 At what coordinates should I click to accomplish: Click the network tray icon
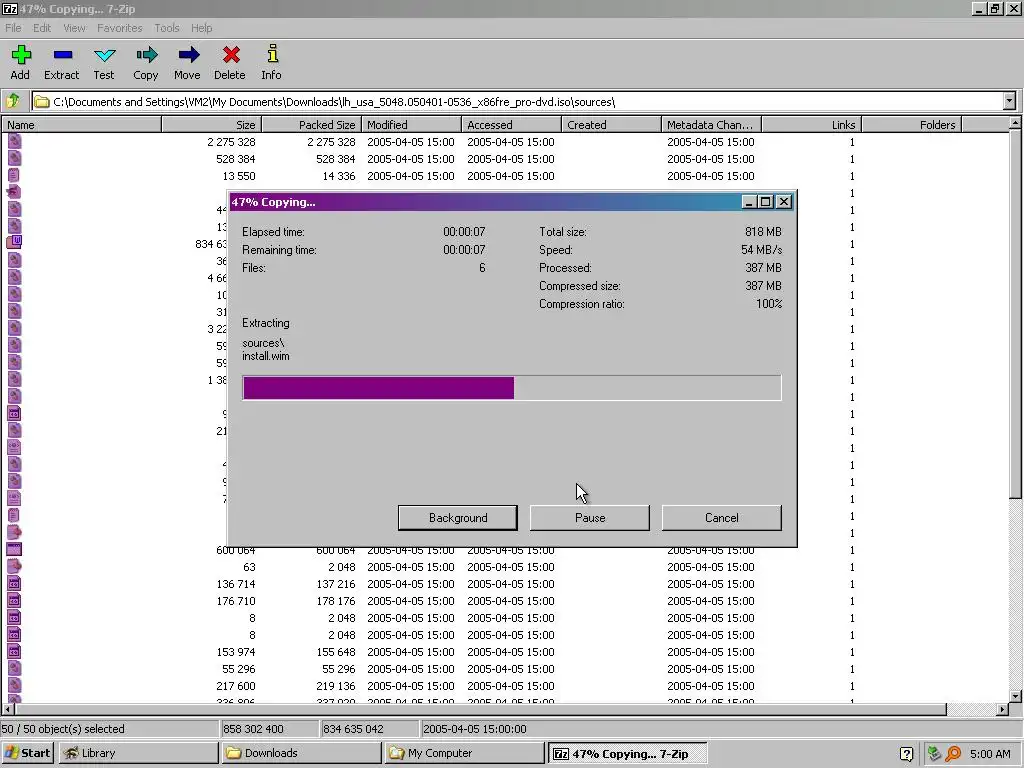(x=934, y=754)
